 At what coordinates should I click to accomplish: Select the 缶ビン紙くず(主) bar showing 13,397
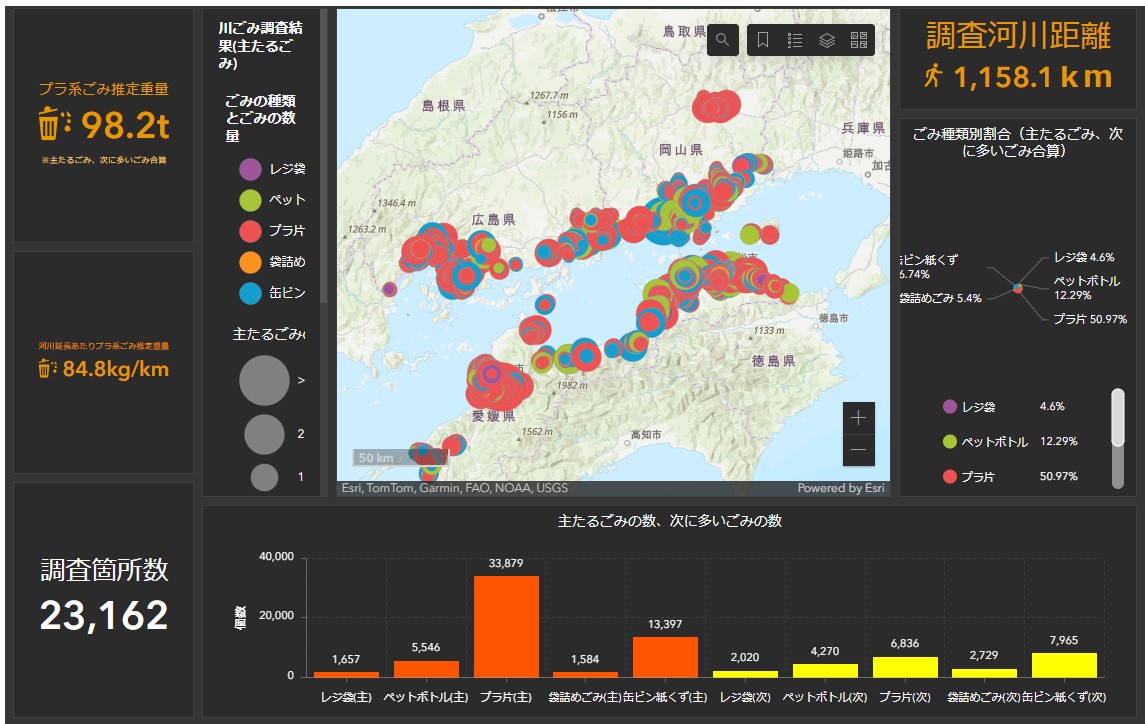(665, 656)
